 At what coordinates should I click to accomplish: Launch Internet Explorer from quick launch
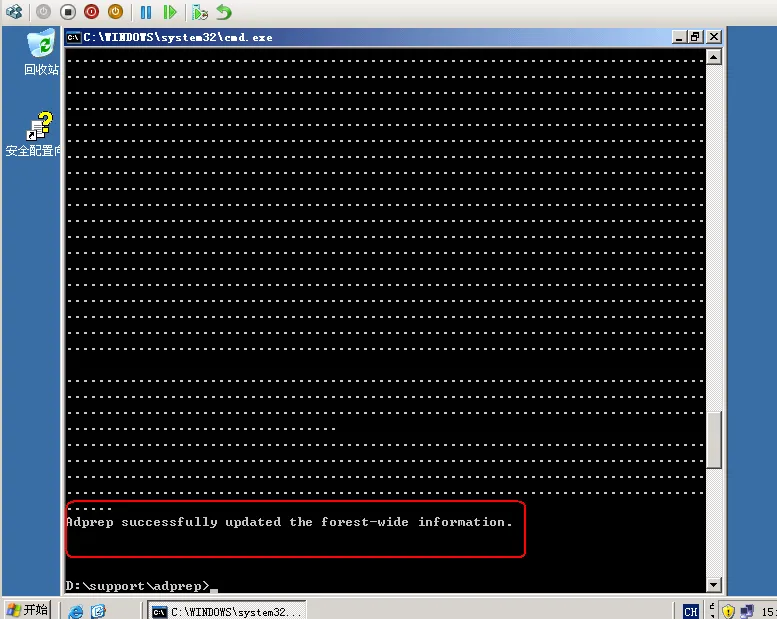click(x=75, y=612)
